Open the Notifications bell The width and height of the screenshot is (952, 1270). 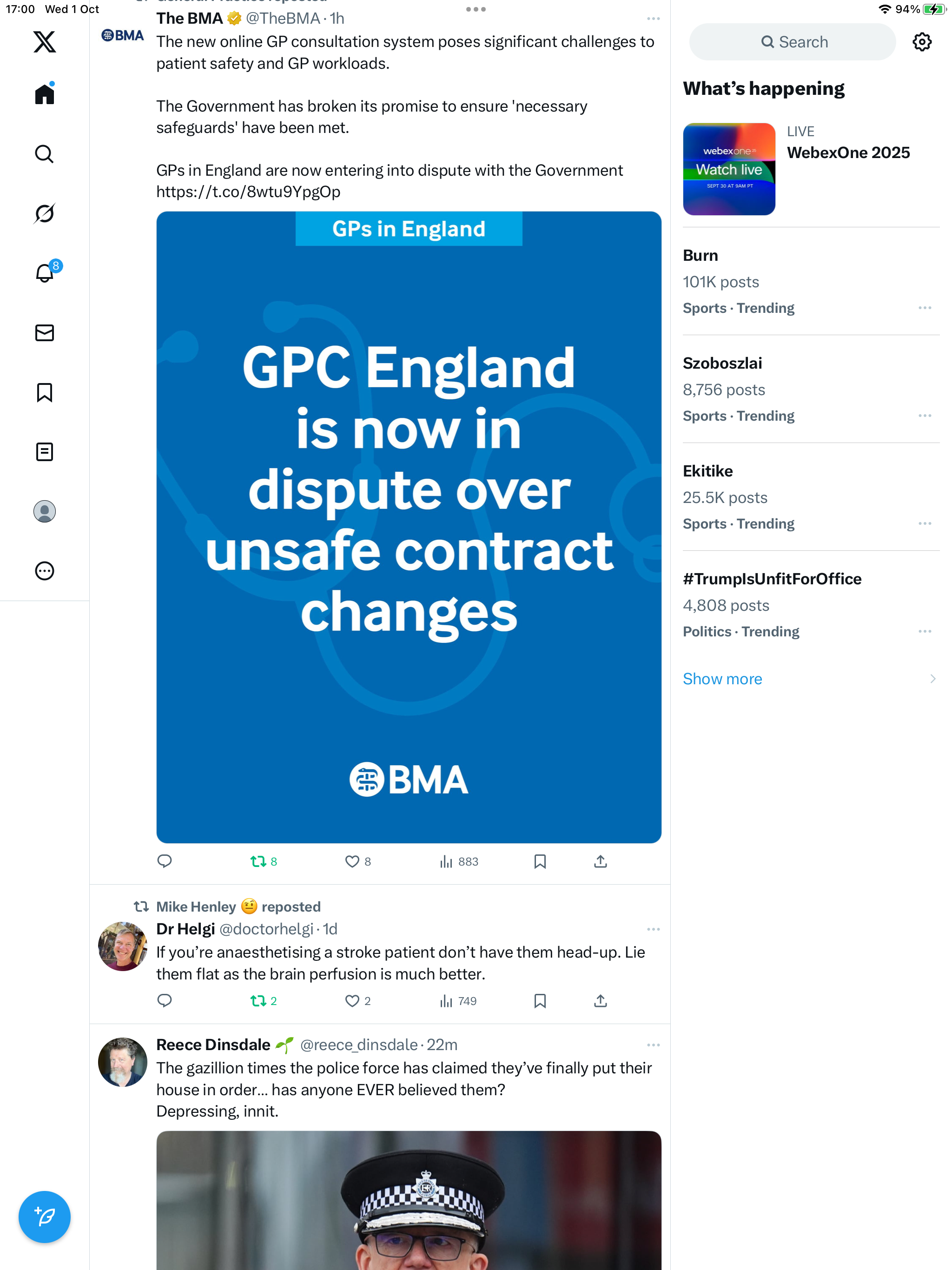tap(44, 273)
